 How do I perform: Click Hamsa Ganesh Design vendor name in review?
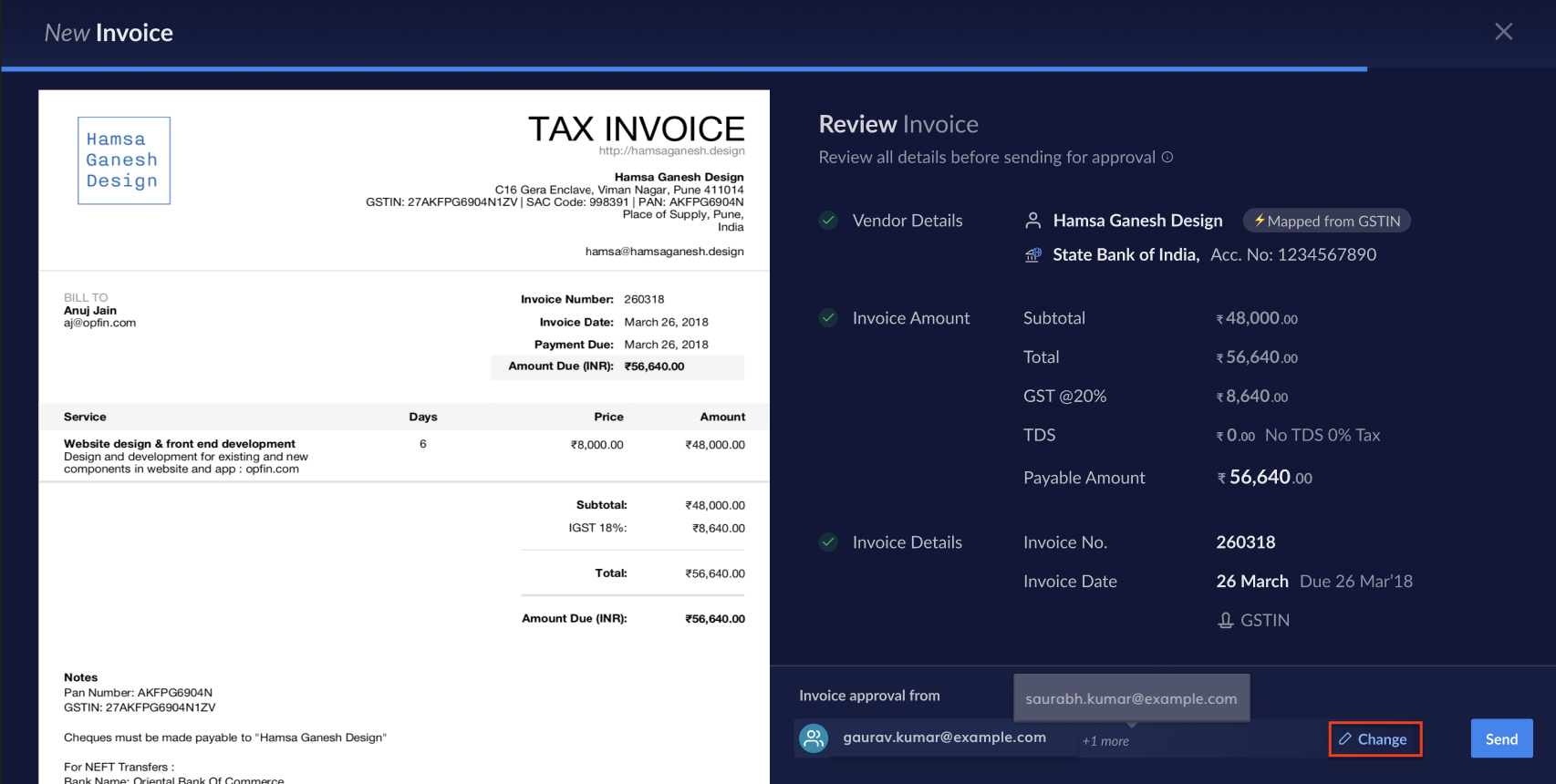point(1137,221)
